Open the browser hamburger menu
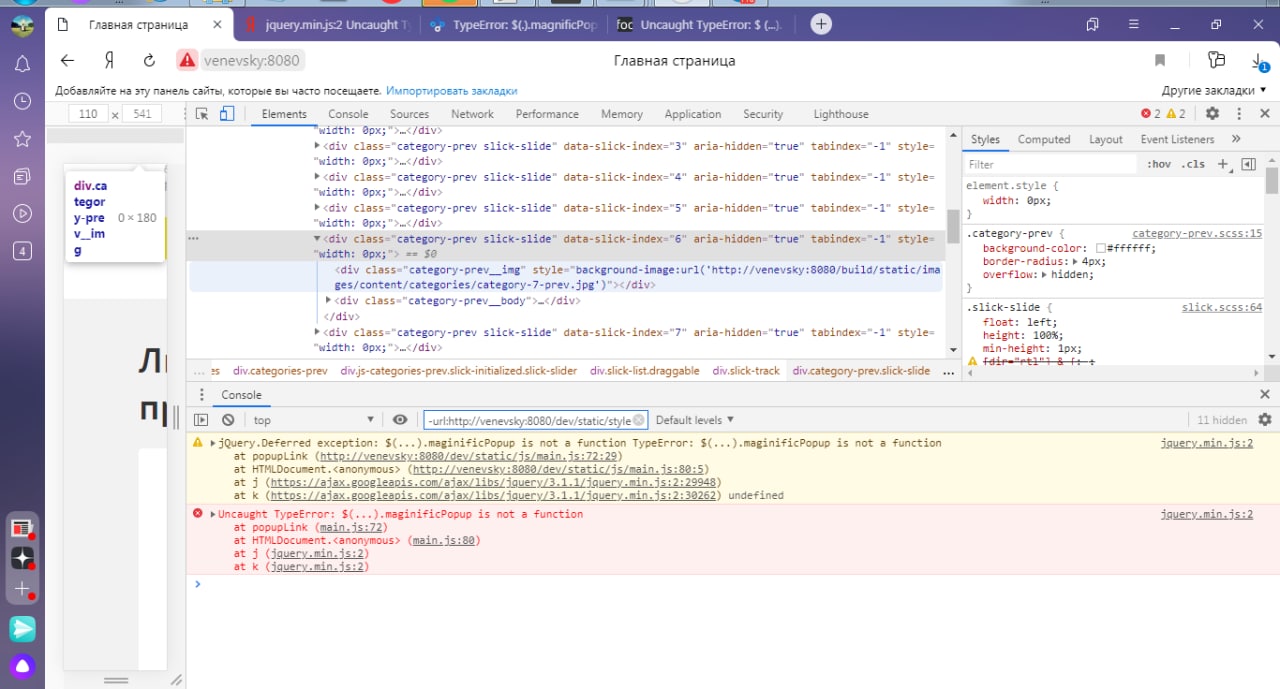The height and width of the screenshot is (689, 1280). (x=1133, y=24)
